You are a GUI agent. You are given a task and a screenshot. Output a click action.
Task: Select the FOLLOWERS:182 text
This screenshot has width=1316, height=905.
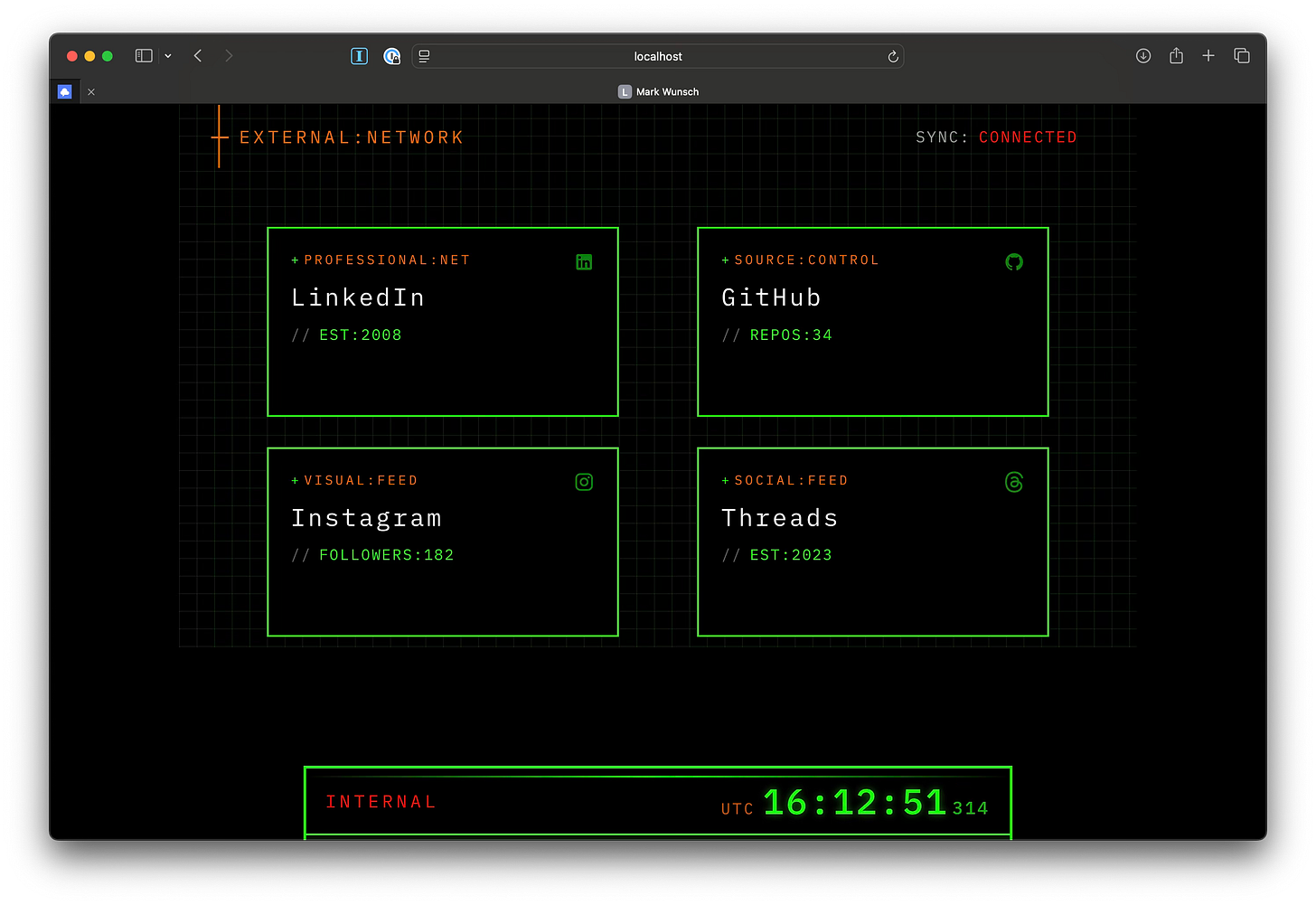coord(387,555)
